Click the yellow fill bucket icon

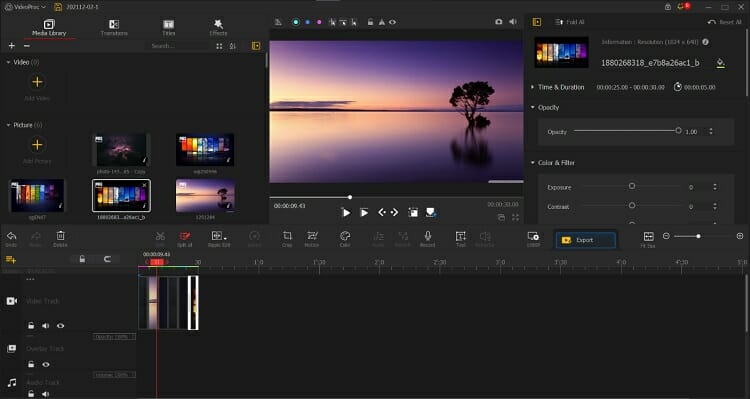[x=720, y=63]
